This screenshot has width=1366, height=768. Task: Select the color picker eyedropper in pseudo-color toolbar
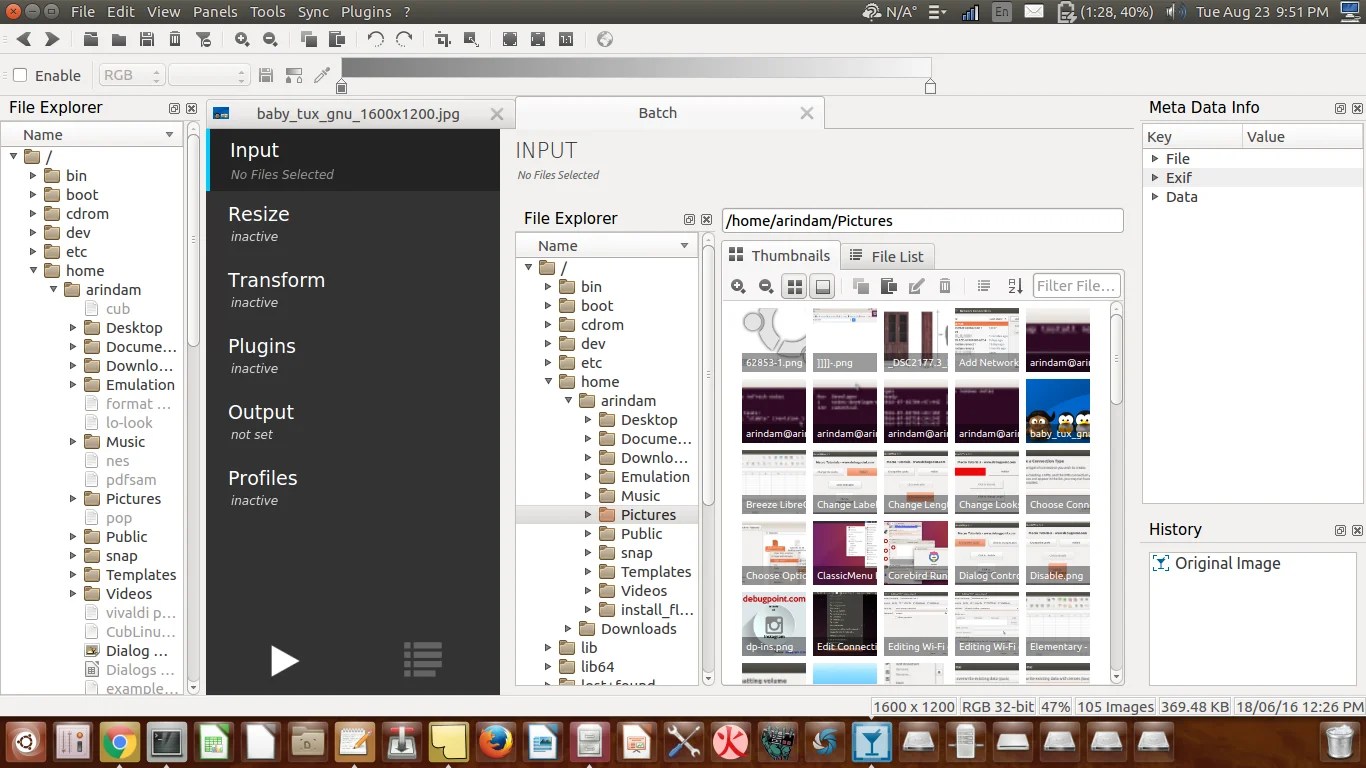[x=321, y=75]
